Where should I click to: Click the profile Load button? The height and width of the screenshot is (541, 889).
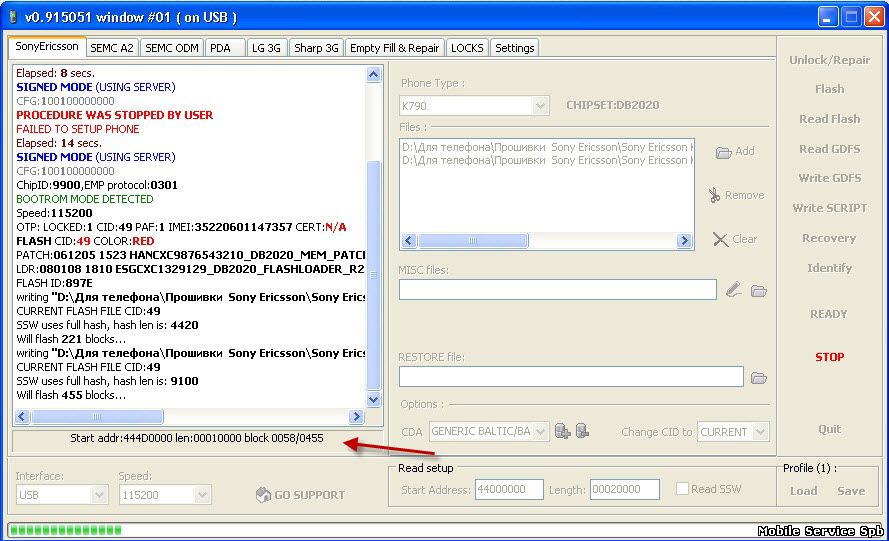click(x=803, y=491)
